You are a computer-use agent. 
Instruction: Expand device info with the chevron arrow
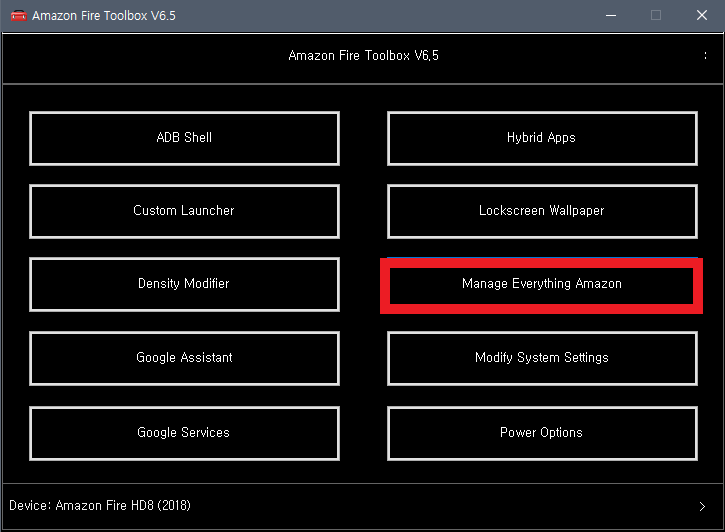702,507
